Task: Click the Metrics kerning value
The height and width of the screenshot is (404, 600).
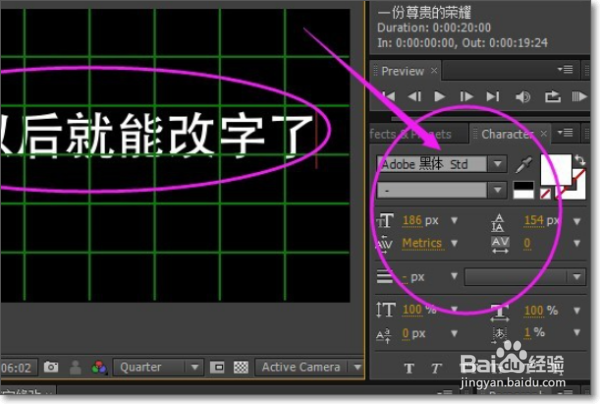Action: tap(422, 243)
